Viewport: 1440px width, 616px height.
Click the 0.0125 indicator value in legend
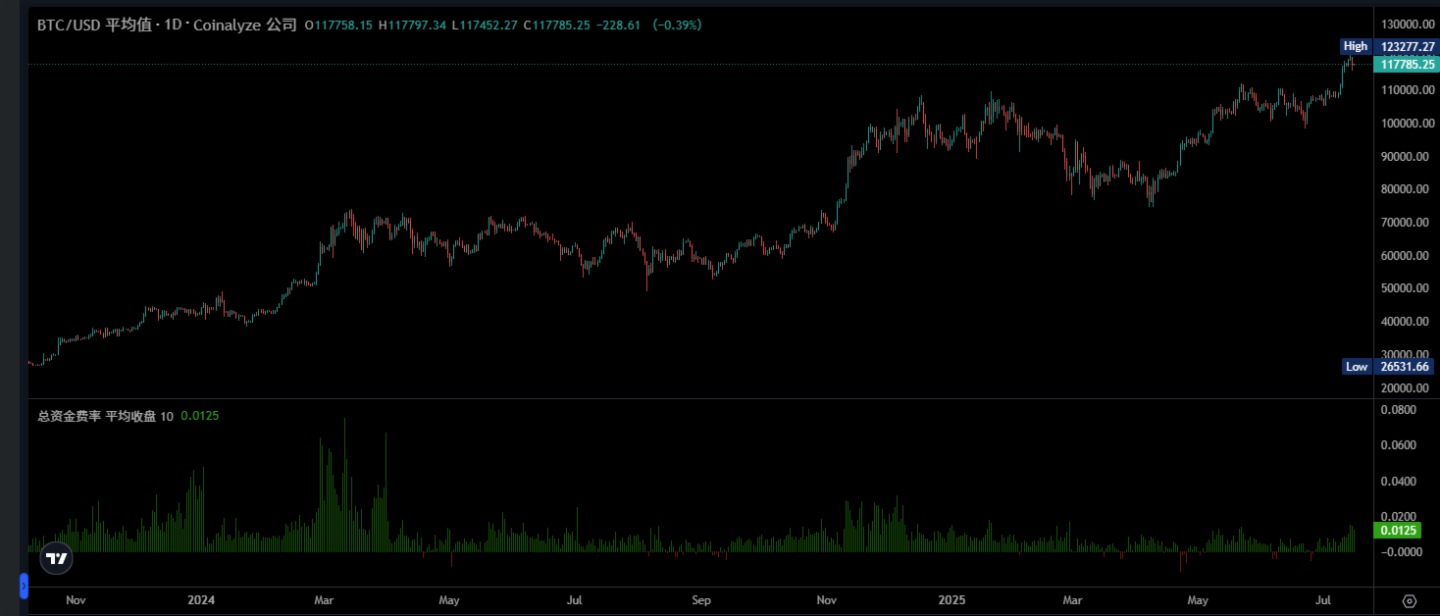200,415
